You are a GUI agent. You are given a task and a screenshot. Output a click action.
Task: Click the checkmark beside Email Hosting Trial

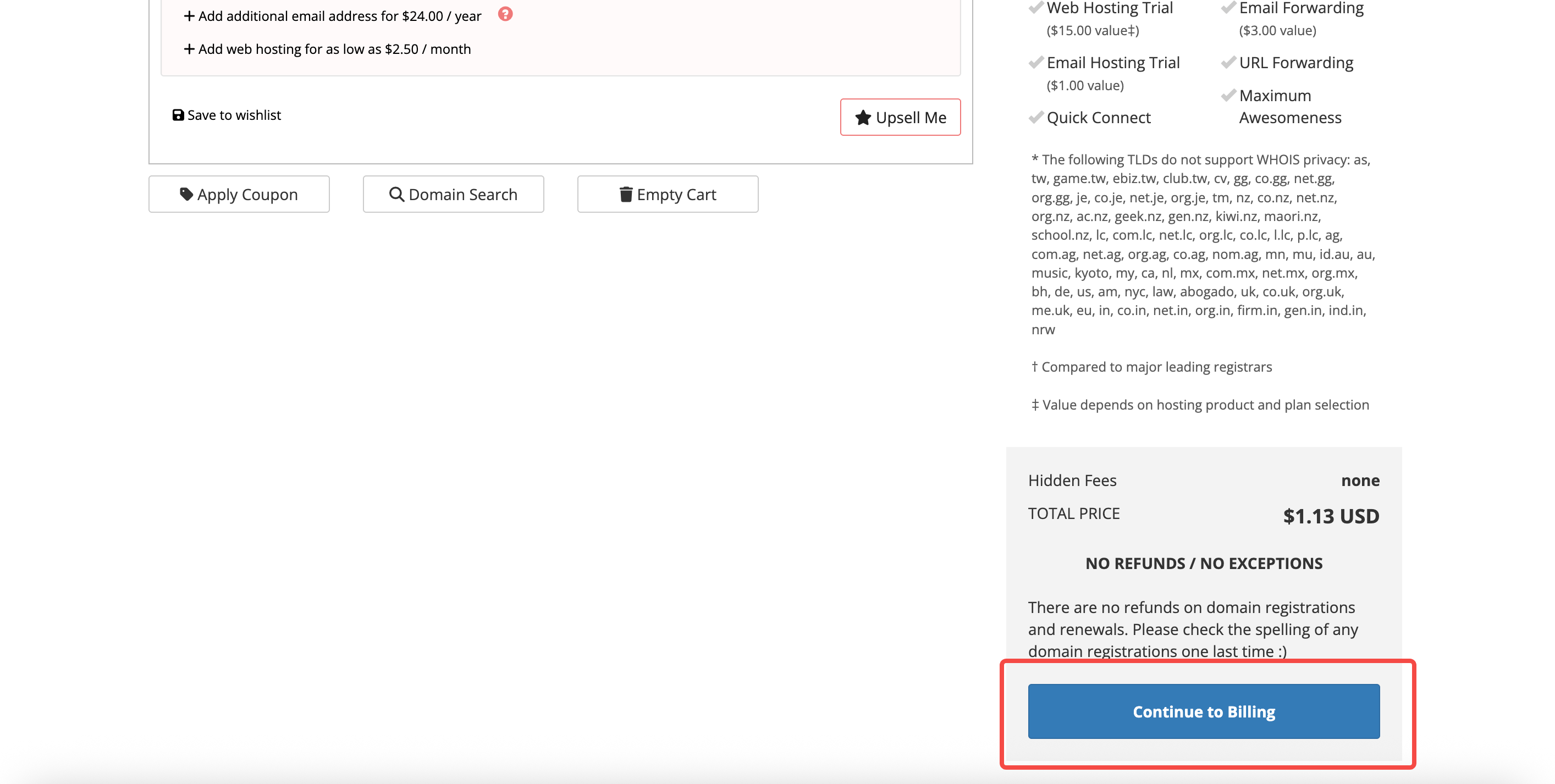tap(1036, 62)
